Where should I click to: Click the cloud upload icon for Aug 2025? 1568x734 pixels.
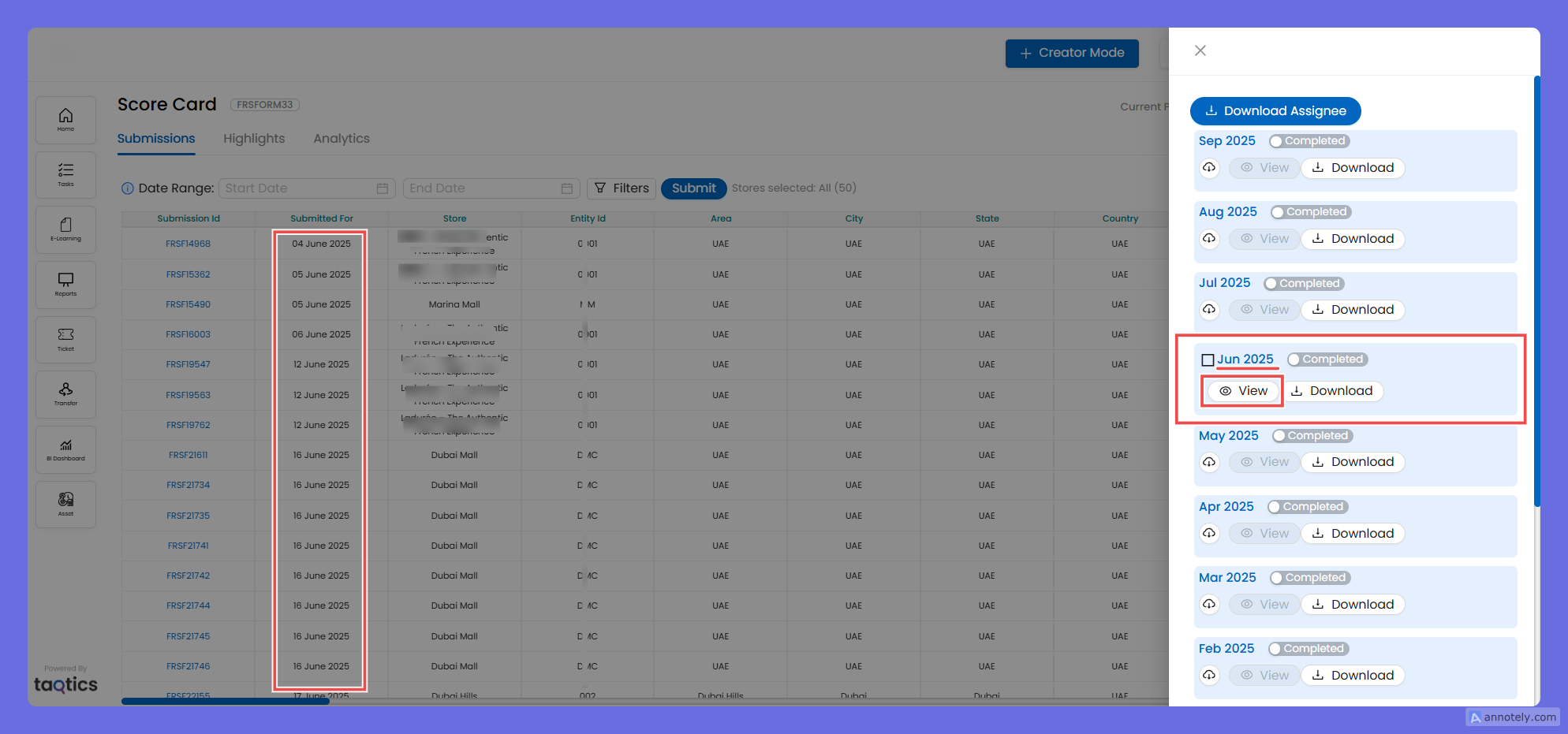[x=1209, y=239]
